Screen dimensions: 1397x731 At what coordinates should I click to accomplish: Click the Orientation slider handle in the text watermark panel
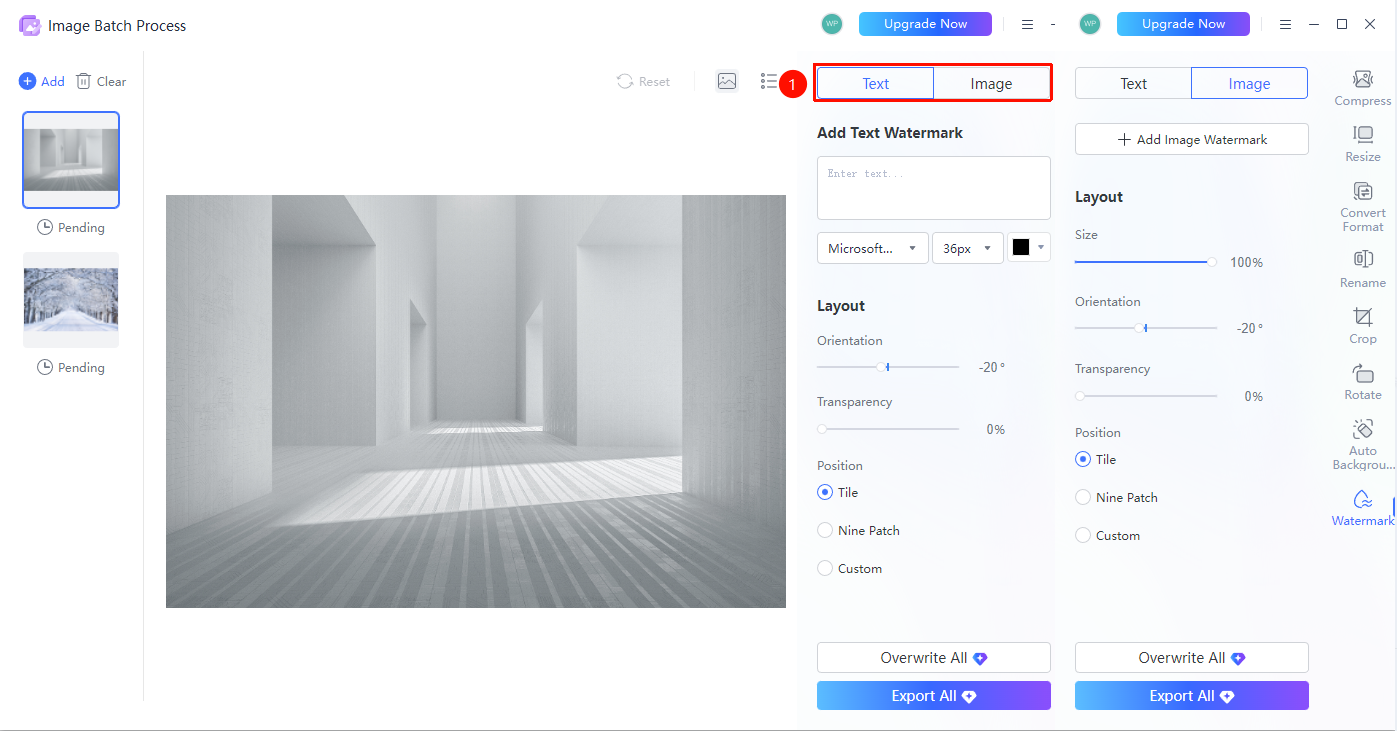[882, 367]
